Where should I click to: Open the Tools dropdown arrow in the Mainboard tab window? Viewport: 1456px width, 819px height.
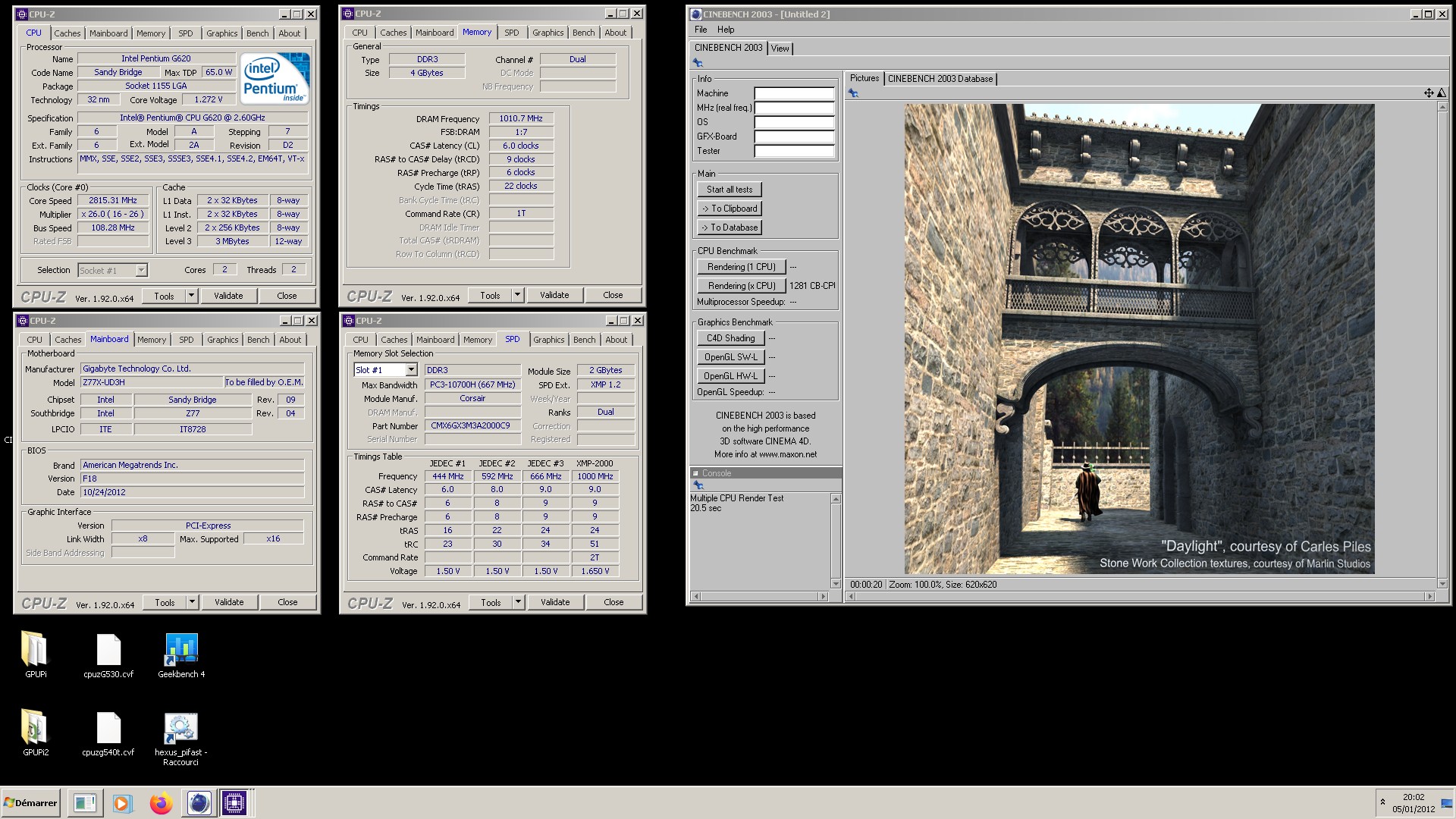[192, 602]
